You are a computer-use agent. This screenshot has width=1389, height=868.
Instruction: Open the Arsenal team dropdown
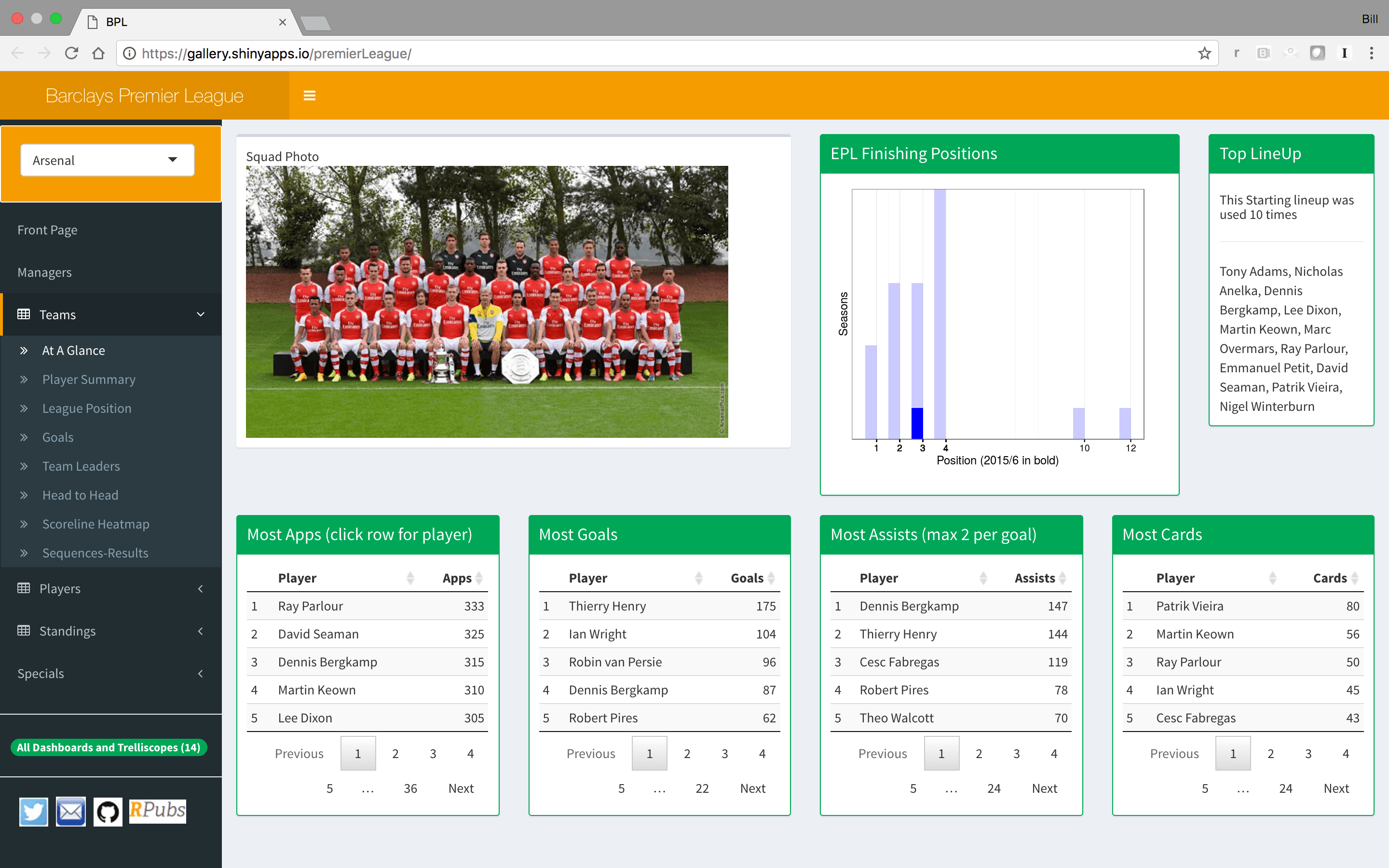pos(108,160)
